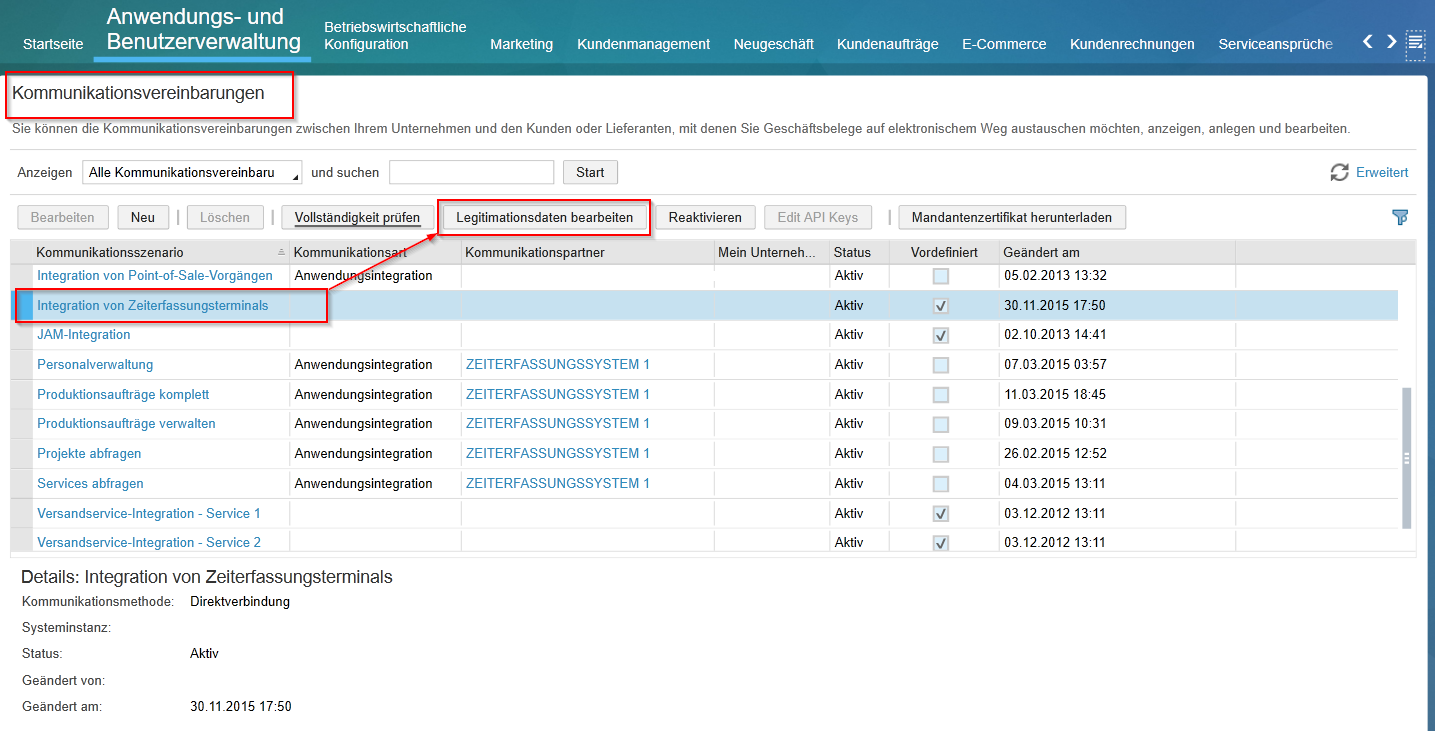
Task: Click 'Direktverbindung' value in details
Action: coord(240,601)
